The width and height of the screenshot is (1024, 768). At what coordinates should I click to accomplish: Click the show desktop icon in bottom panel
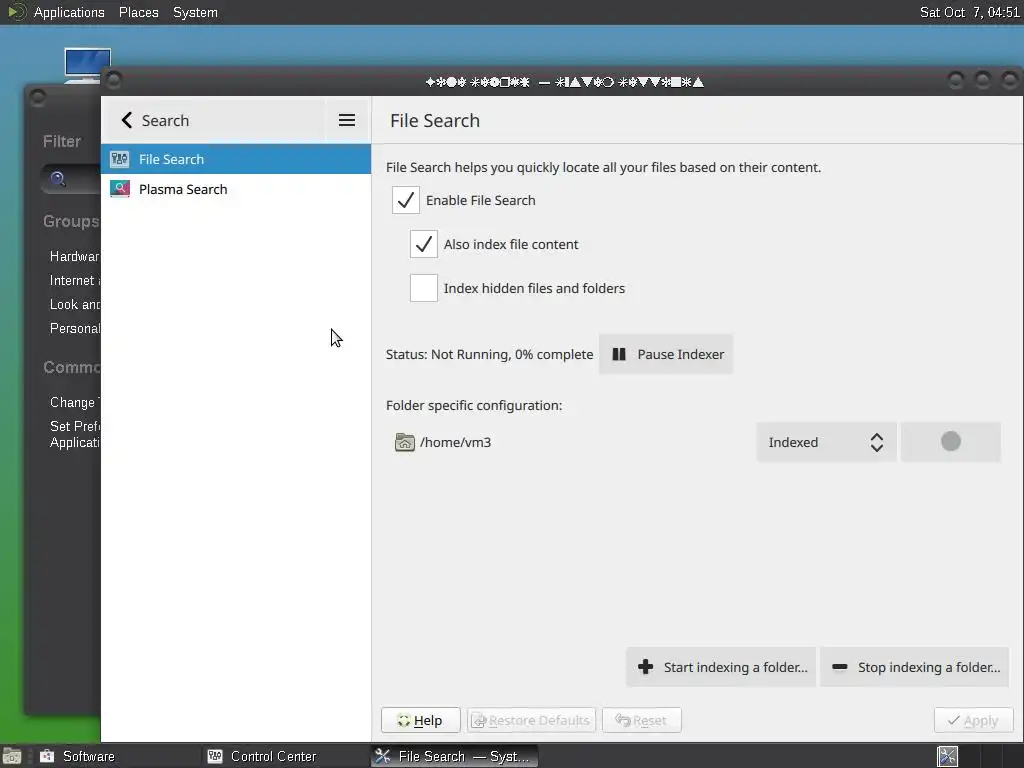coord(12,756)
